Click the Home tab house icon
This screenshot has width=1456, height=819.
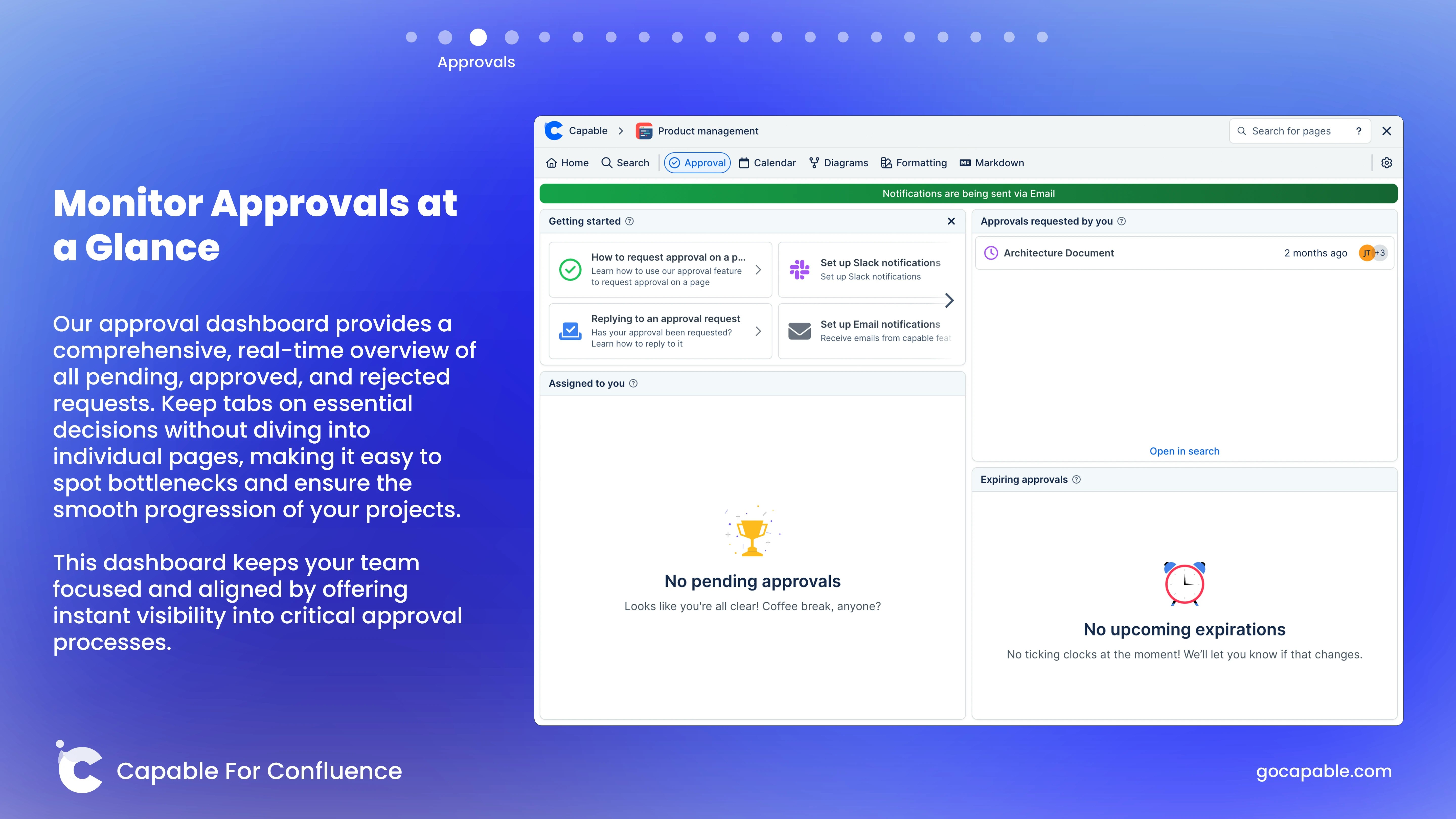[552, 163]
